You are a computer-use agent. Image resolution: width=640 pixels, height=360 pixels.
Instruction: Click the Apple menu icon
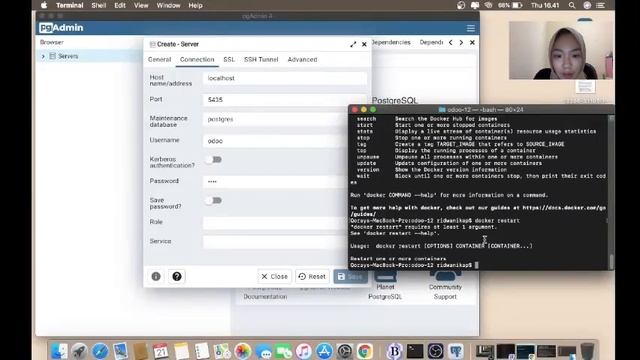(x=44, y=5)
